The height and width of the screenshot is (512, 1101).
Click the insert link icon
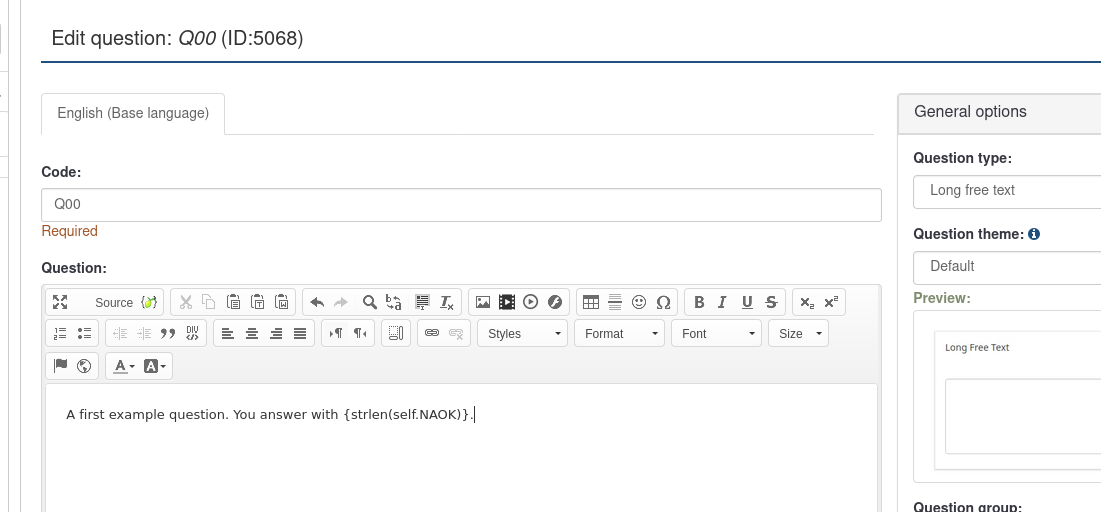coord(432,333)
